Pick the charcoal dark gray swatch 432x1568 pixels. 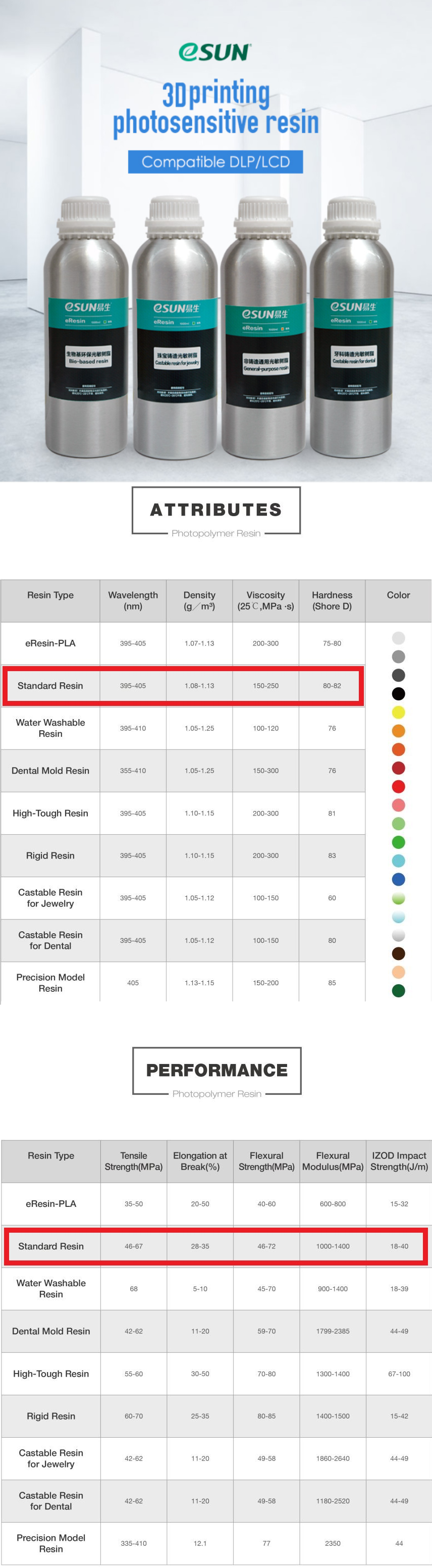click(399, 675)
